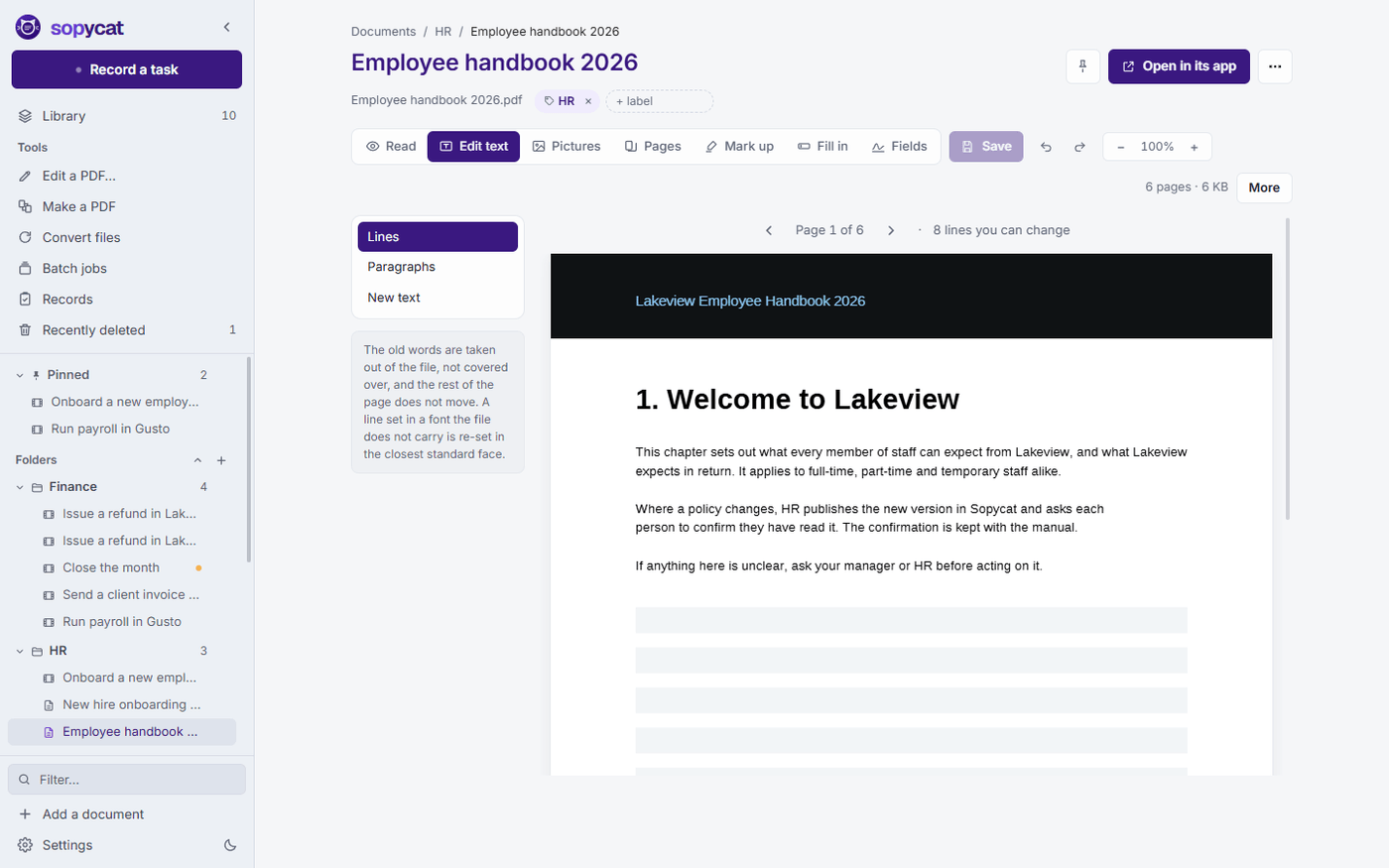Redo the last change
This screenshot has height=868, width=1389.
click(1079, 147)
